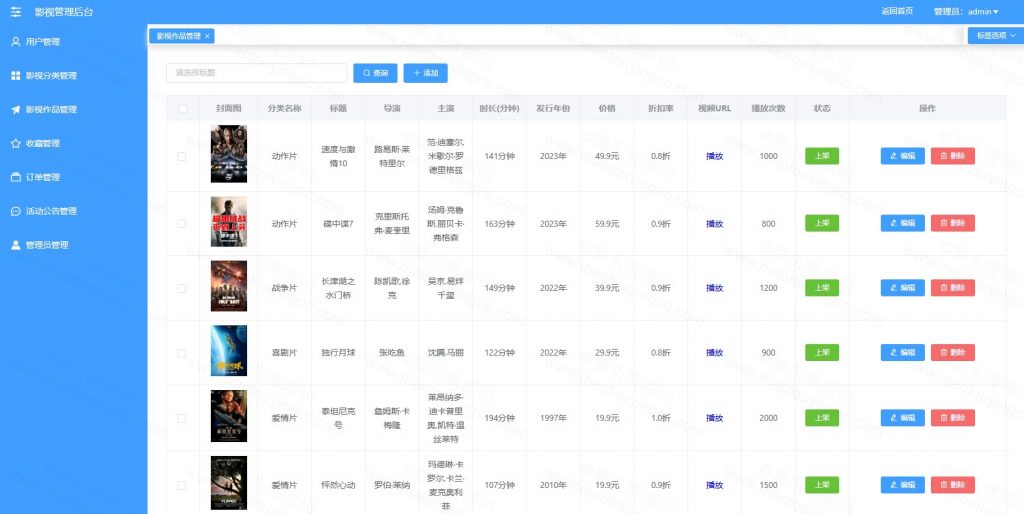The image size is (1024, 514).
Task: Edit the 独行月球 row
Action: point(903,353)
